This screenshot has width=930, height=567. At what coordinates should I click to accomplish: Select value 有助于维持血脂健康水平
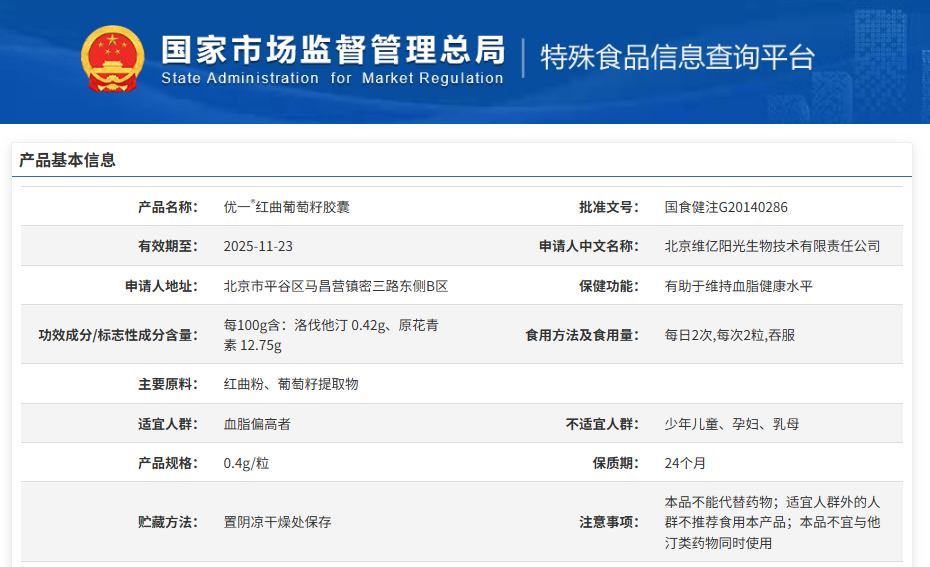click(738, 286)
